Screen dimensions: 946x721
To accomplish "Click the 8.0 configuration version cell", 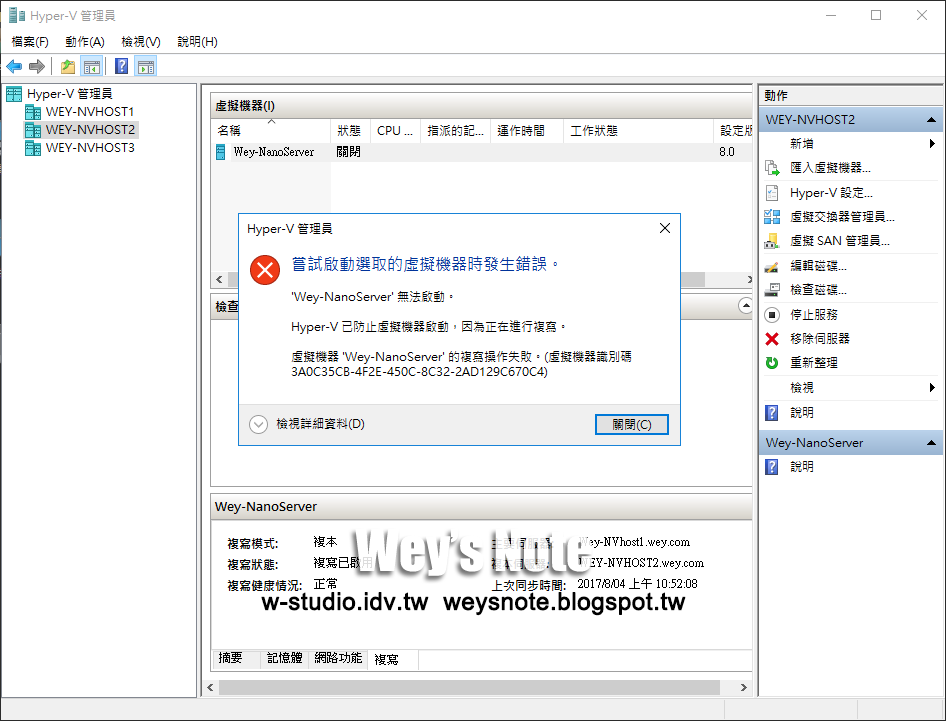I will tap(727, 152).
